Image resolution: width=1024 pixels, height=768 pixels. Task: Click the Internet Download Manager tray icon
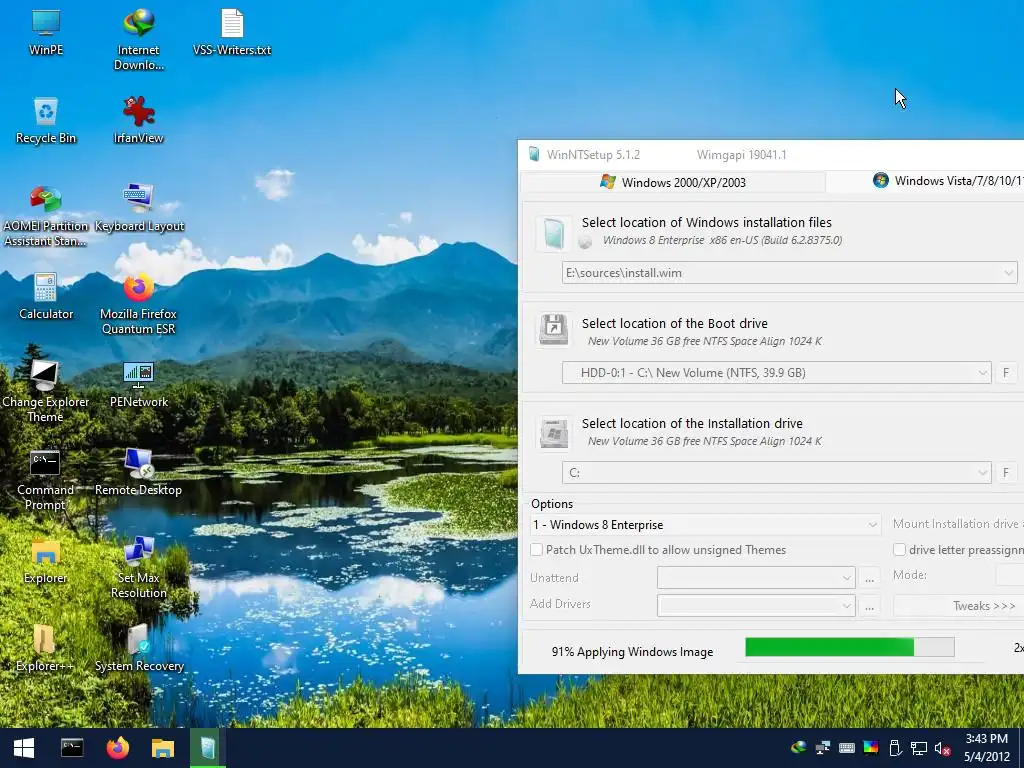[798, 748]
